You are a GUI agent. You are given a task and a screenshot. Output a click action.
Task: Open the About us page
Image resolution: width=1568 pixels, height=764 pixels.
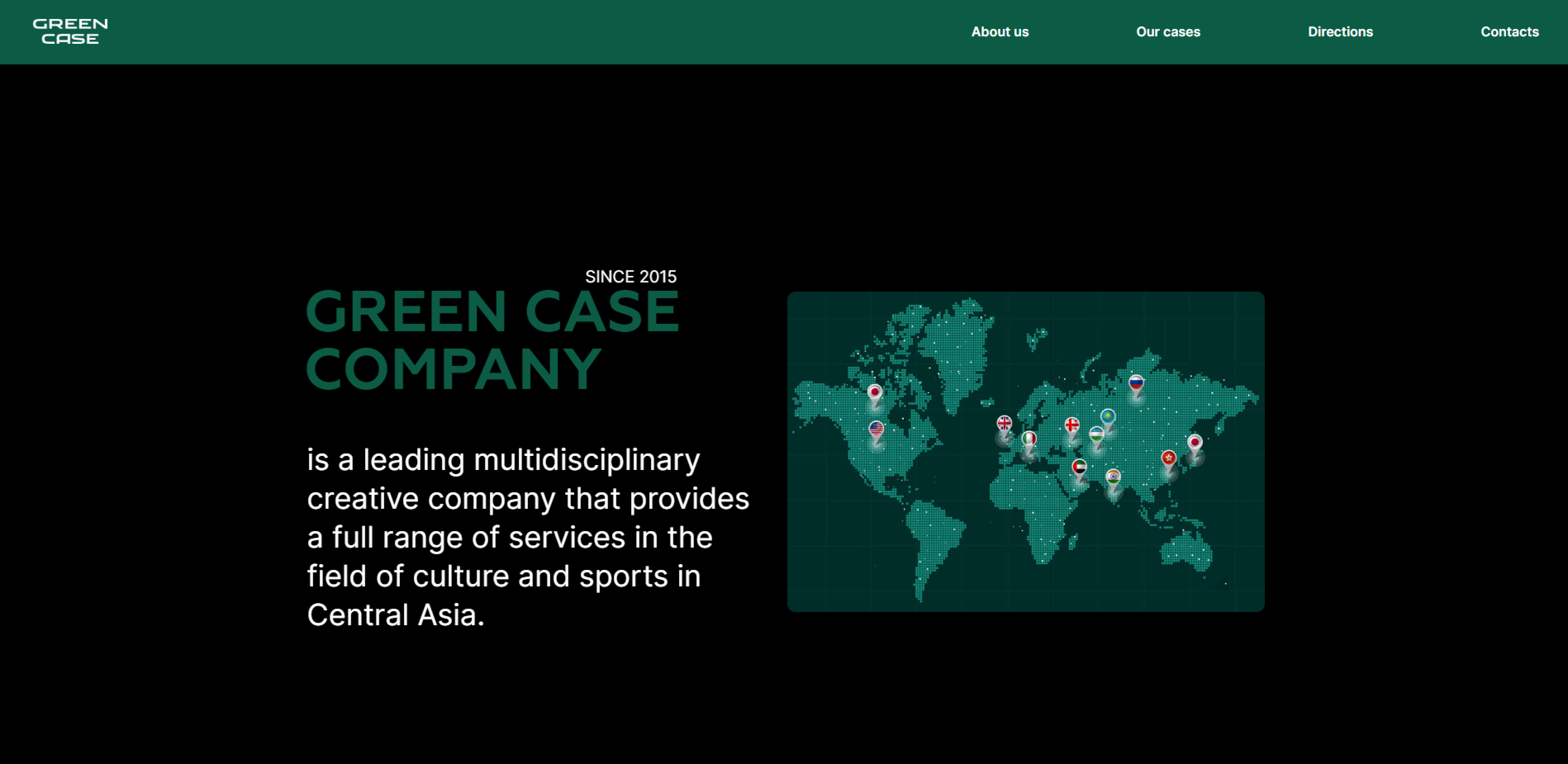tap(1000, 32)
